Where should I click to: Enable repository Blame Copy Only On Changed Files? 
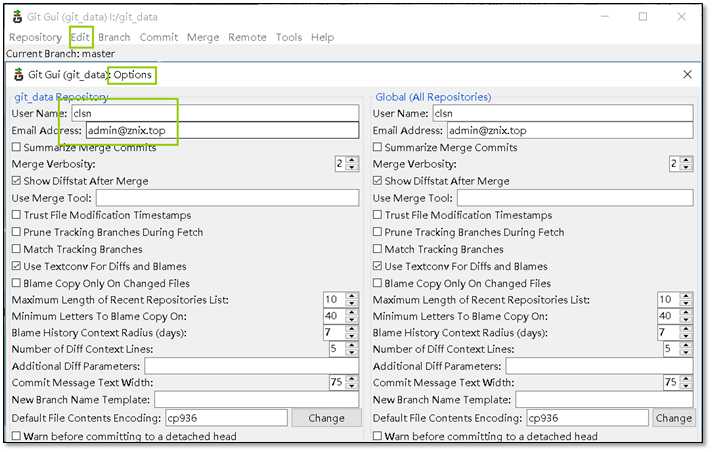tap(16, 283)
